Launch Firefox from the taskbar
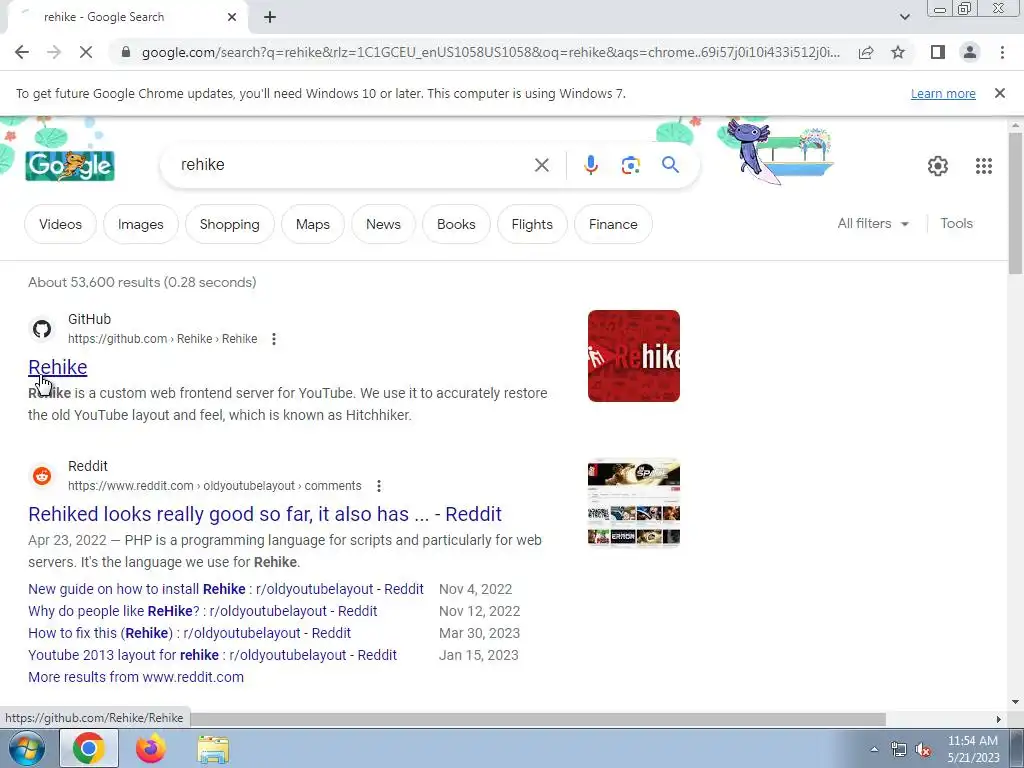The image size is (1024, 768). (x=151, y=748)
